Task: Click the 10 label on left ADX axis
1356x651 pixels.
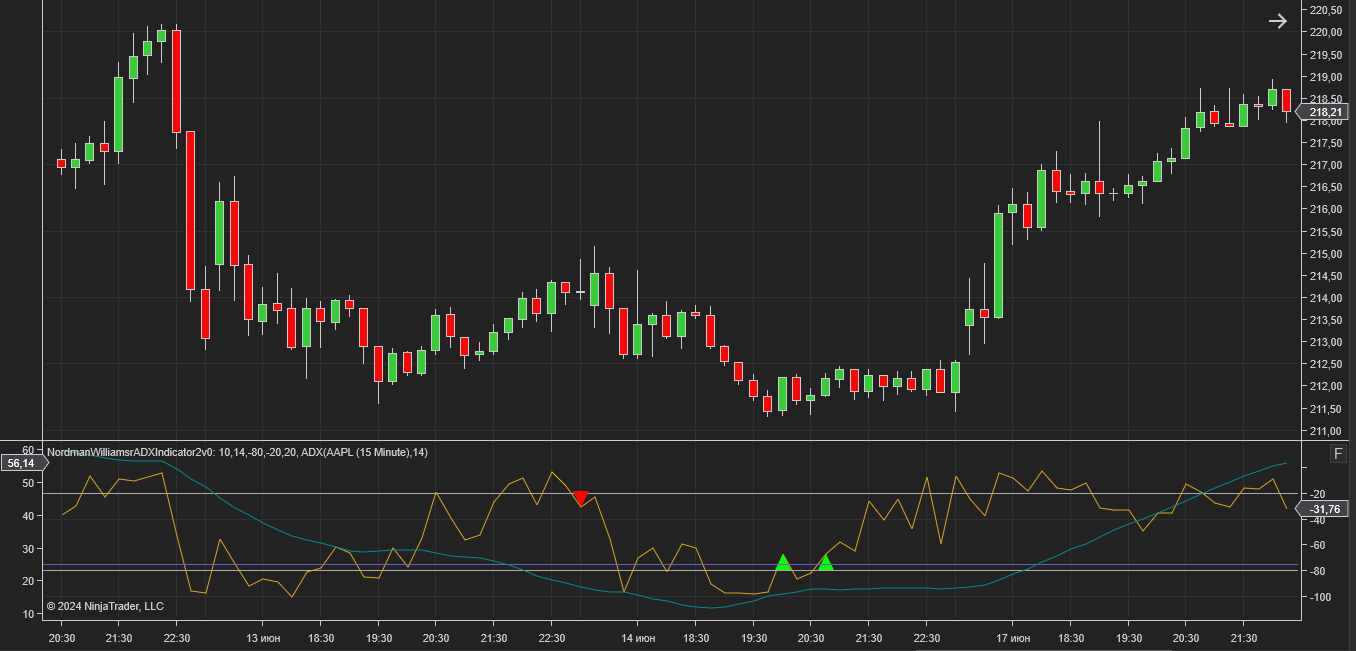Action: tap(28, 613)
